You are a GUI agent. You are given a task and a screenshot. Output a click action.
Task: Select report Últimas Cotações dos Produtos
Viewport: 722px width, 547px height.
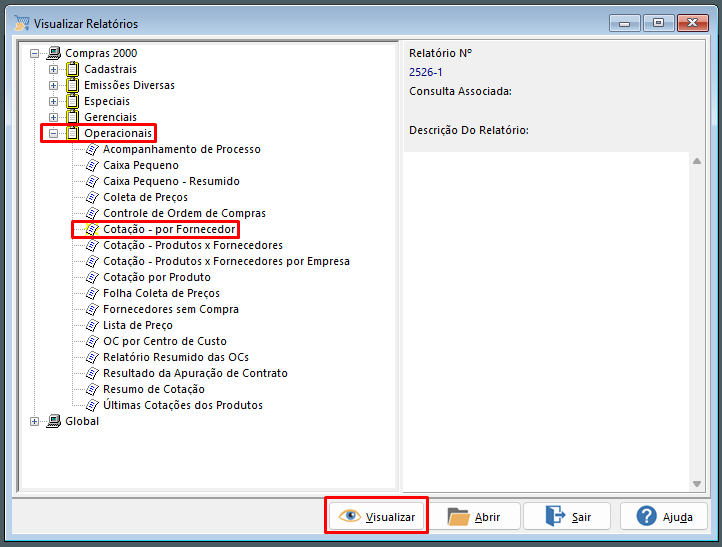click(183, 405)
